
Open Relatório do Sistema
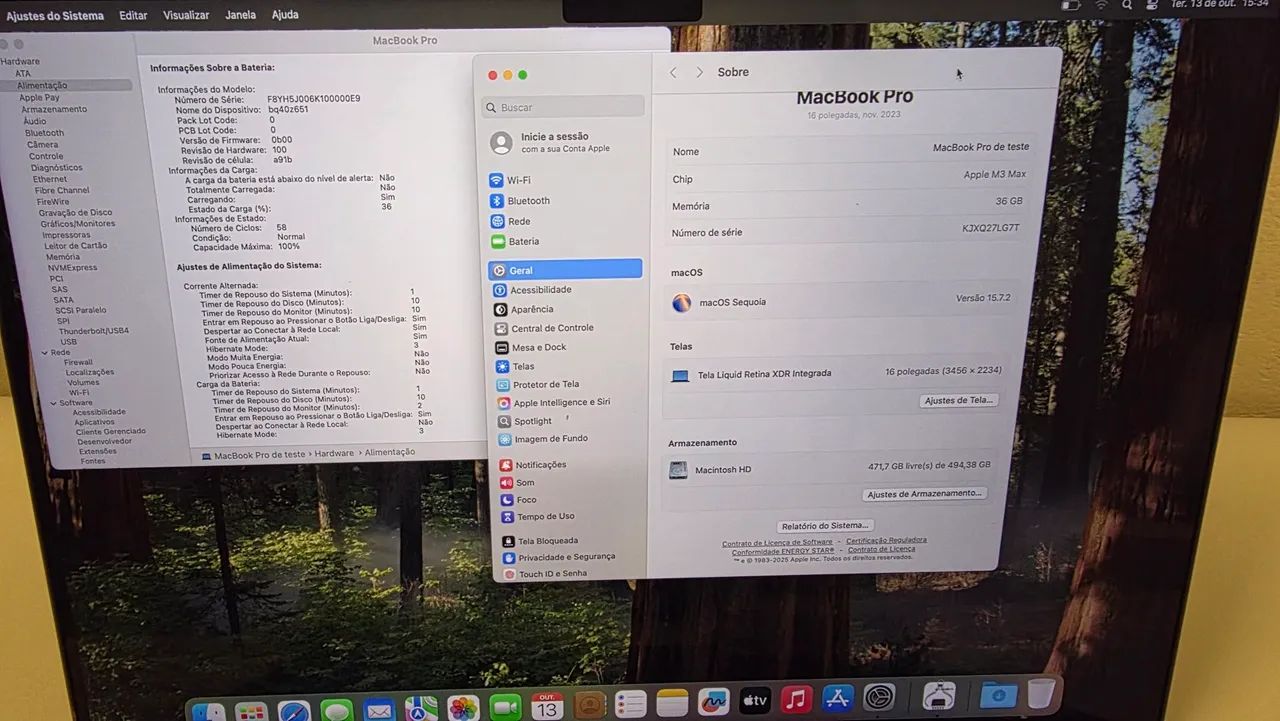point(825,526)
